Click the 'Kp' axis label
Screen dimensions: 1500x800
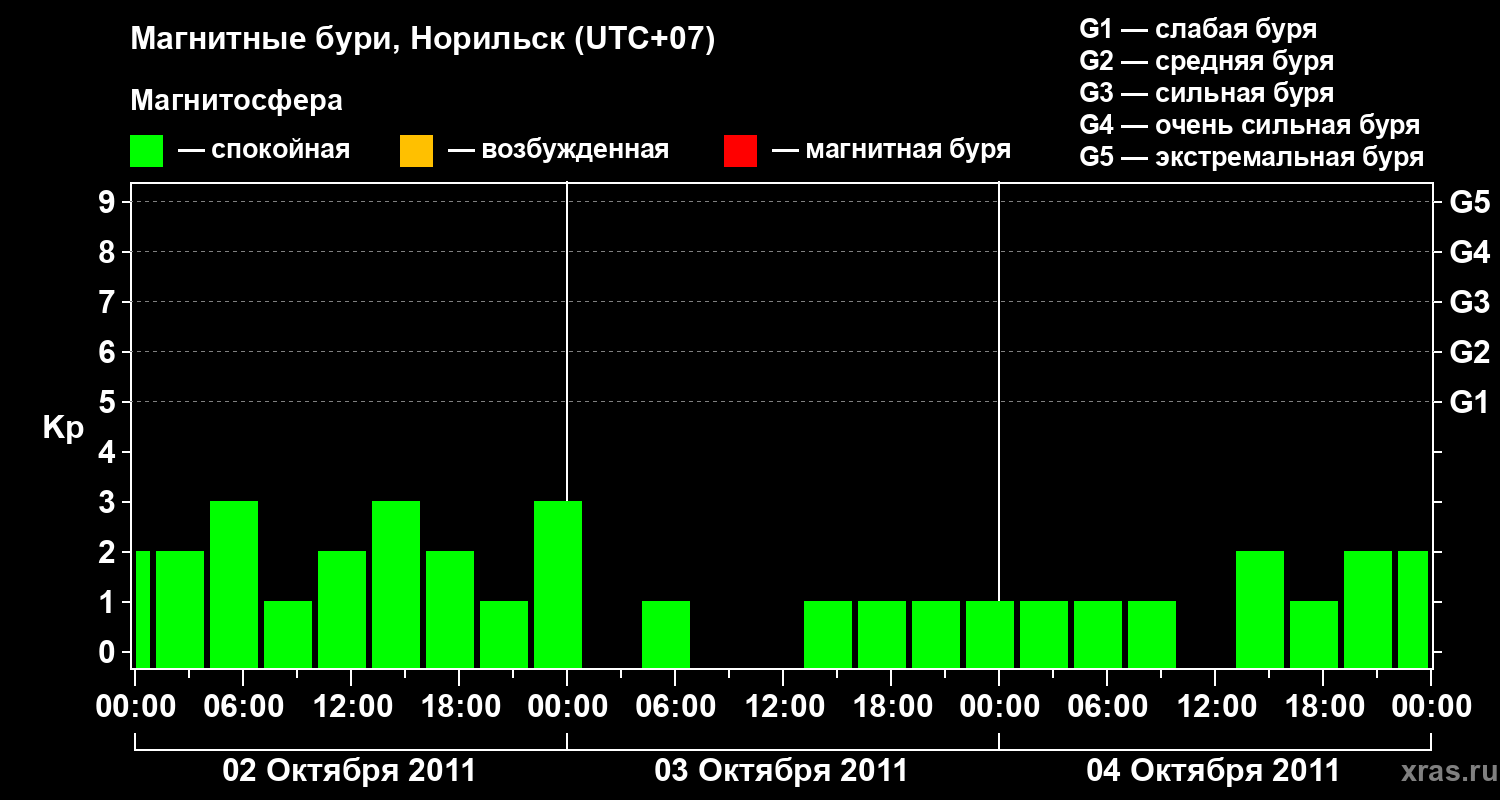point(64,428)
